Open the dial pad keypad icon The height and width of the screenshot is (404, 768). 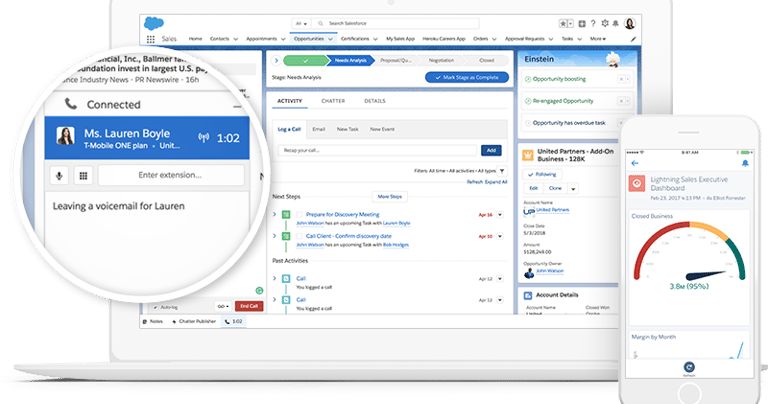(x=83, y=175)
